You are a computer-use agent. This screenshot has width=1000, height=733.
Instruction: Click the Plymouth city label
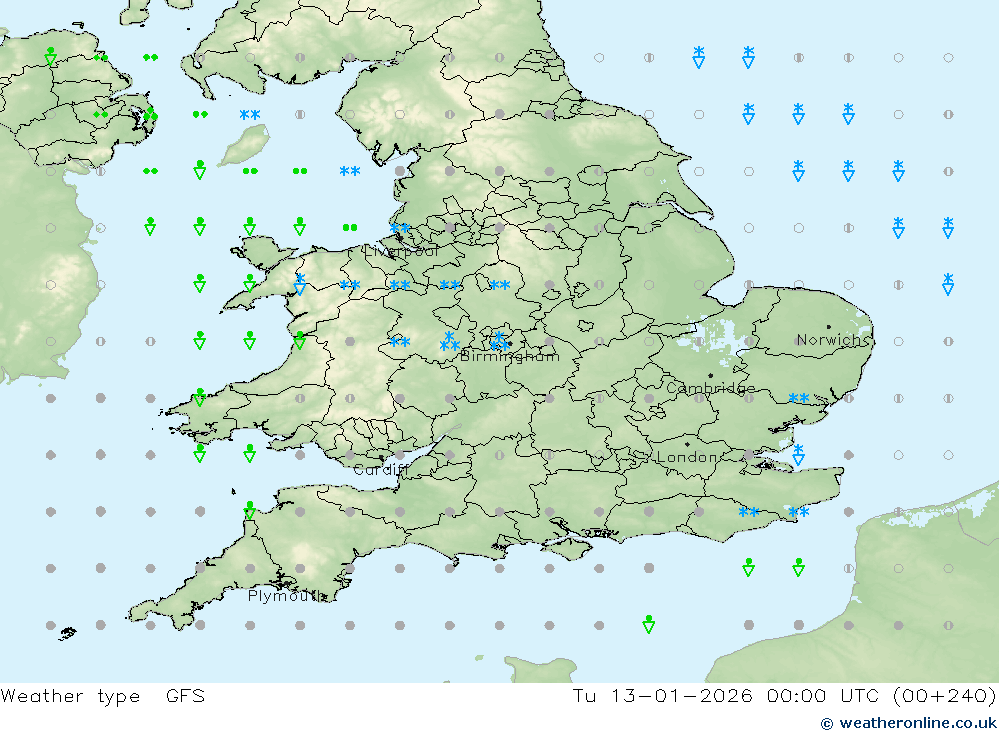click(x=287, y=596)
